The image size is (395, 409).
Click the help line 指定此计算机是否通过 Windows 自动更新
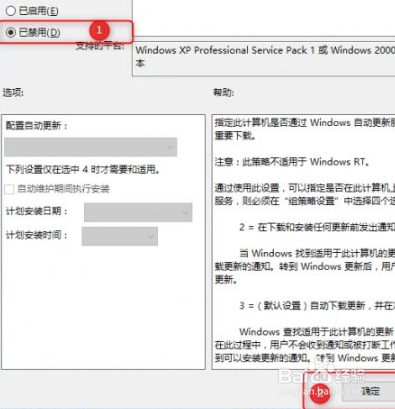tap(305, 123)
